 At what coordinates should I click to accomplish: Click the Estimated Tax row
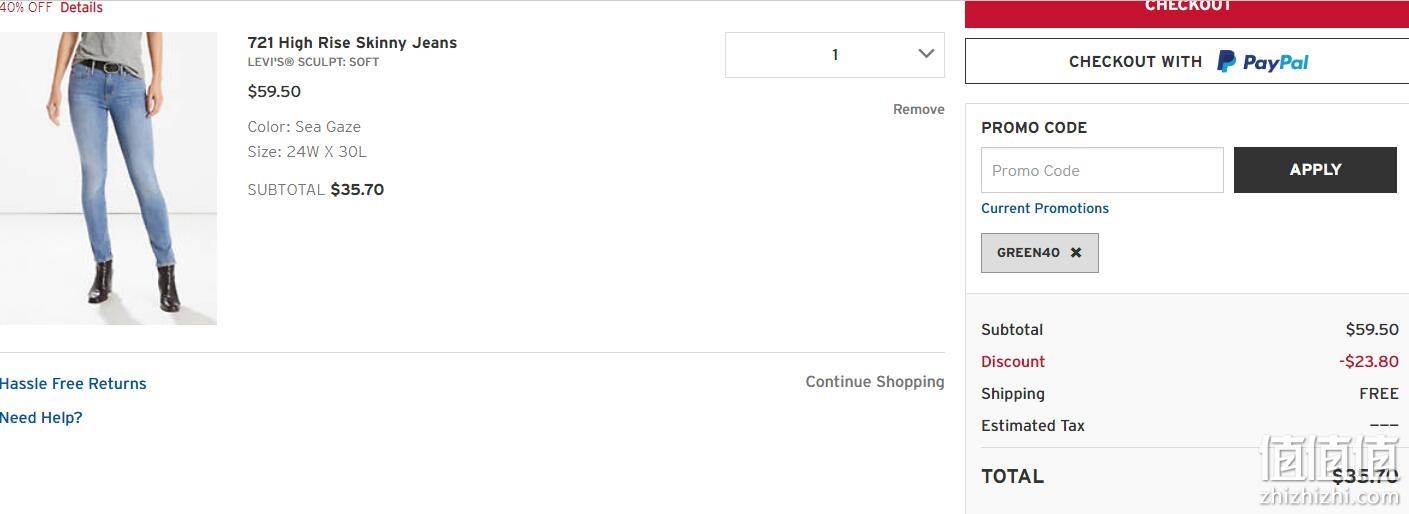1190,425
